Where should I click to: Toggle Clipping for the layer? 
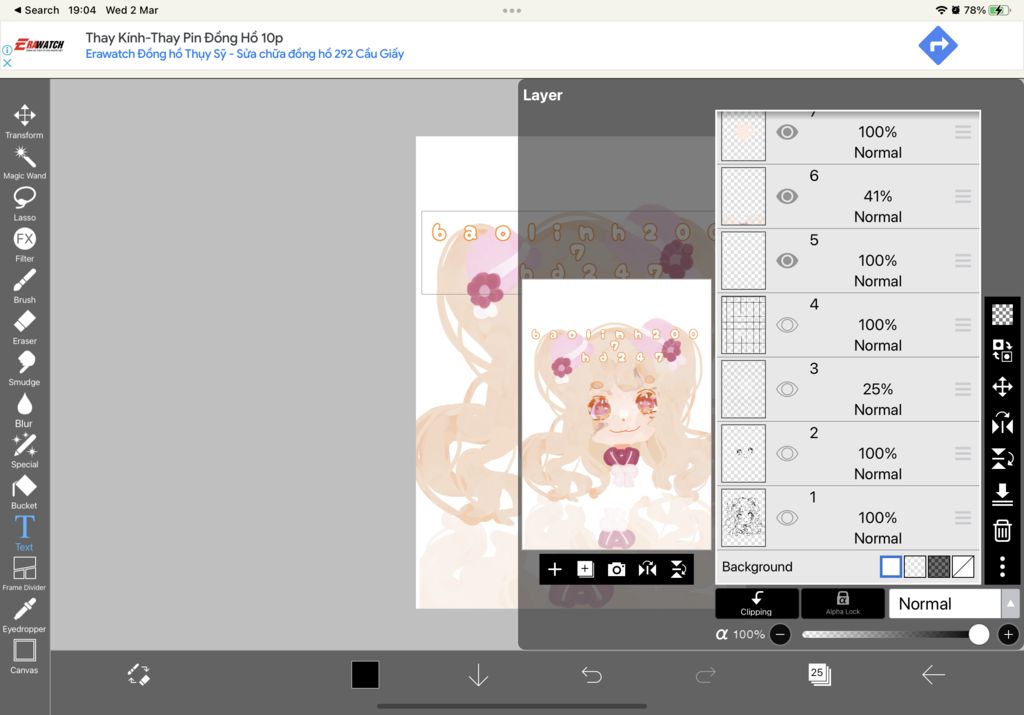(756, 603)
